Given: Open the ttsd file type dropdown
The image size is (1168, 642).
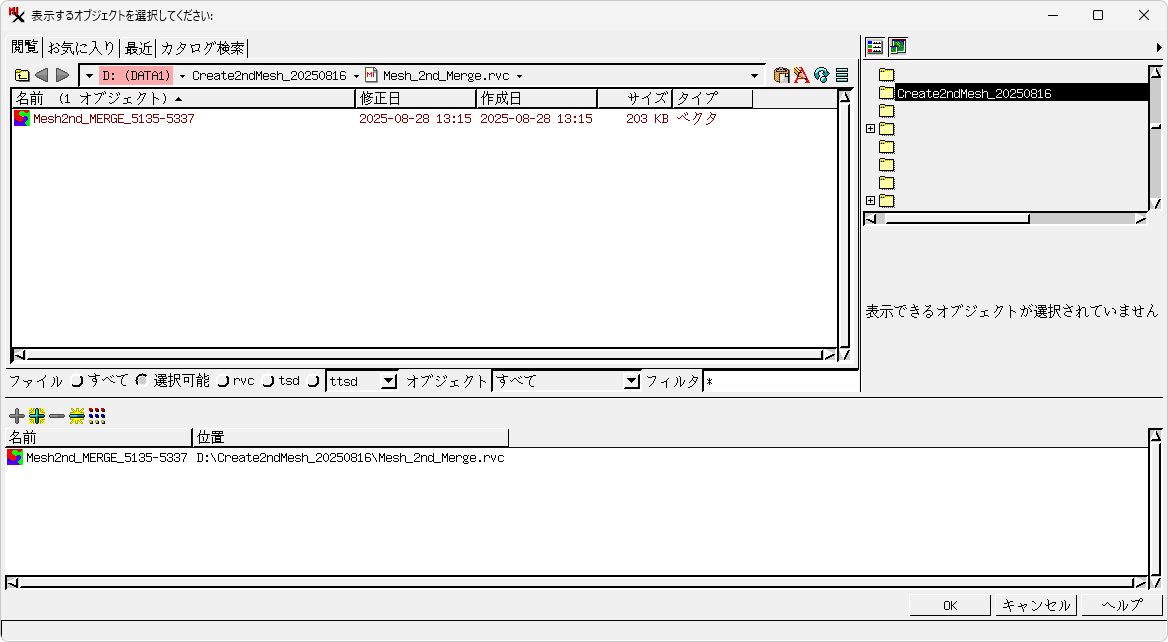Looking at the screenshot, I should coord(389,381).
